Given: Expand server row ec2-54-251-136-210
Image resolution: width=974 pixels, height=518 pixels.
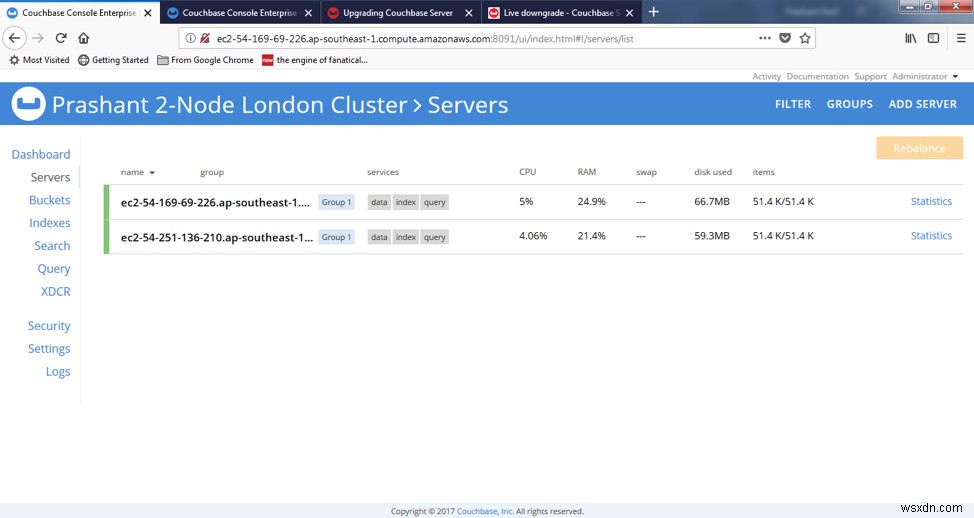Looking at the screenshot, I should pos(534,237).
